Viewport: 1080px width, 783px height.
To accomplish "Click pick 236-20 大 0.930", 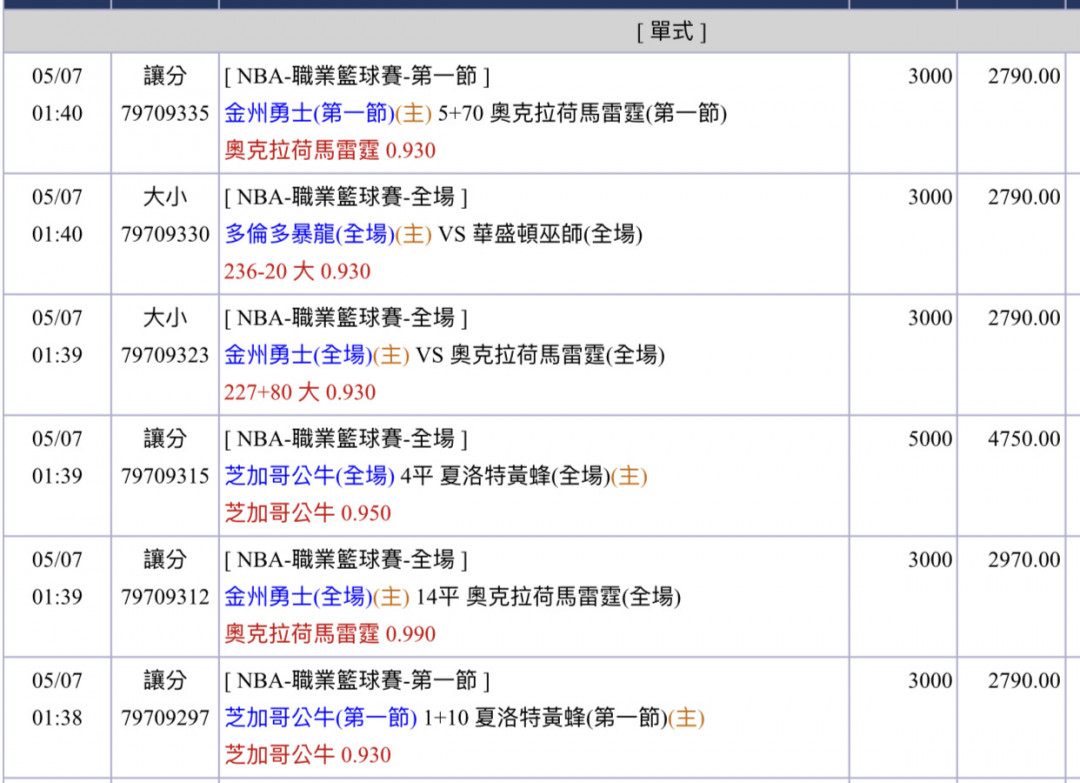I will pos(298,271).
